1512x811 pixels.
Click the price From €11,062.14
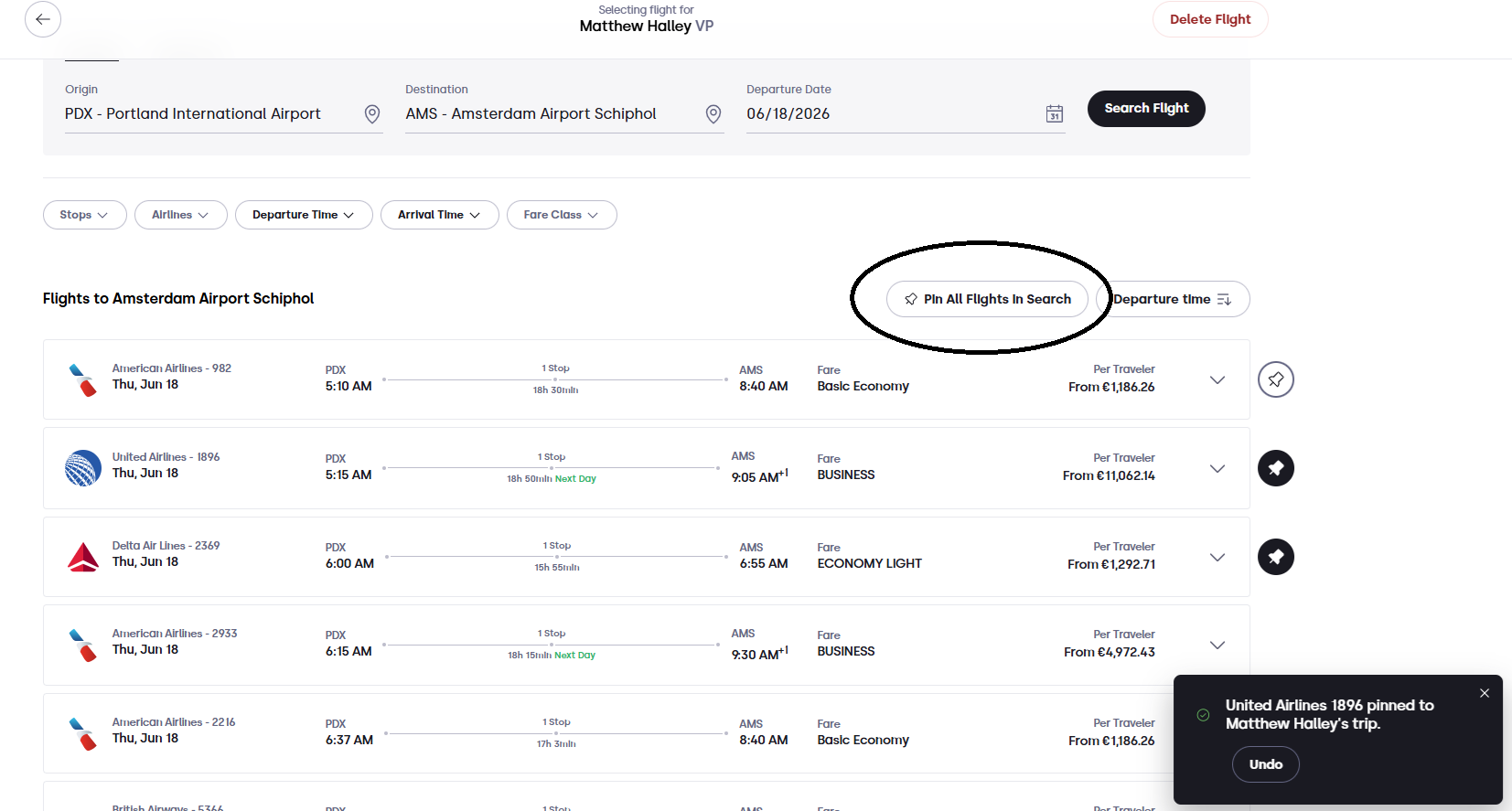coord(1109,475)
